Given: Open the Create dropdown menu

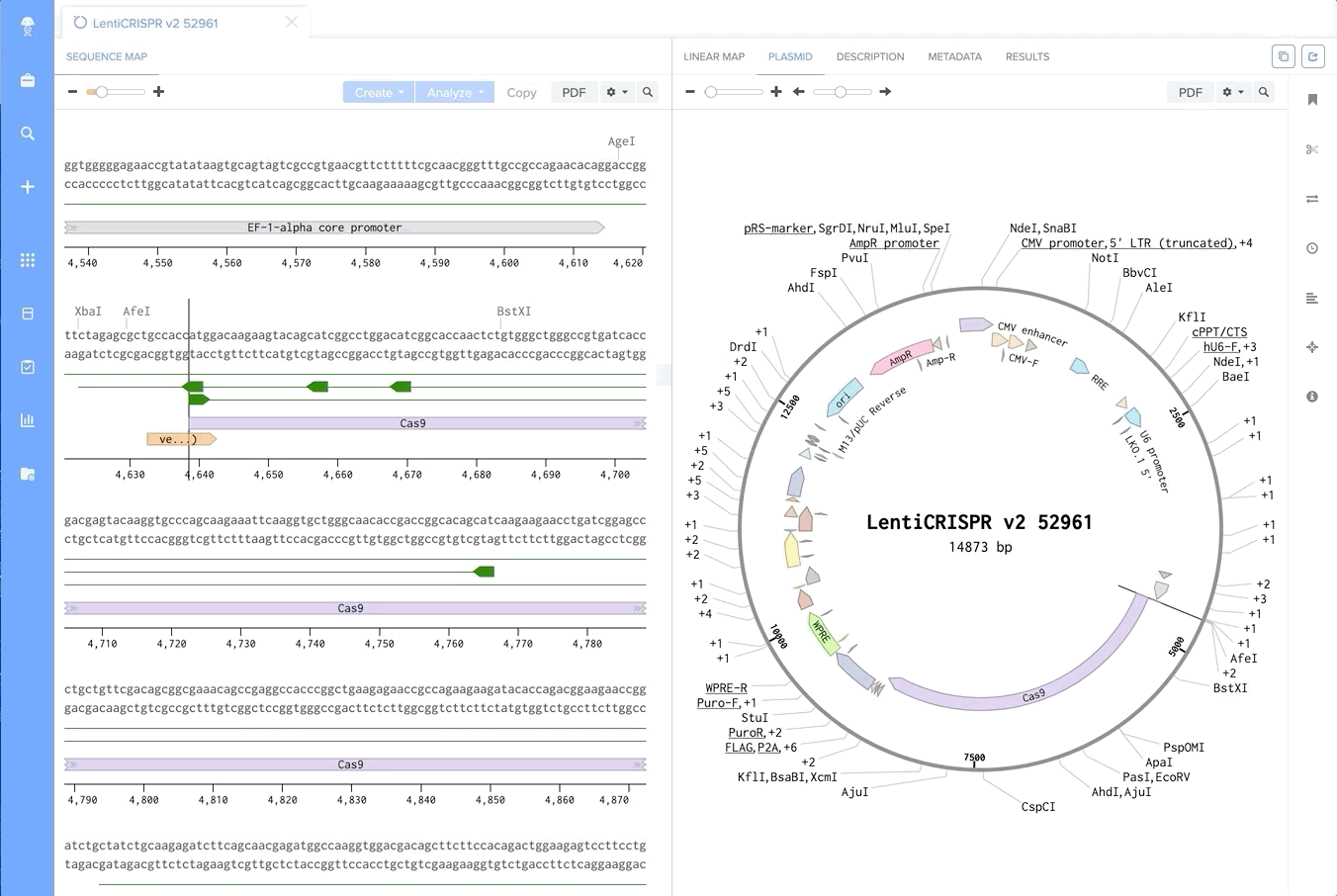Looking at the screenshot, I should (379, 92).
